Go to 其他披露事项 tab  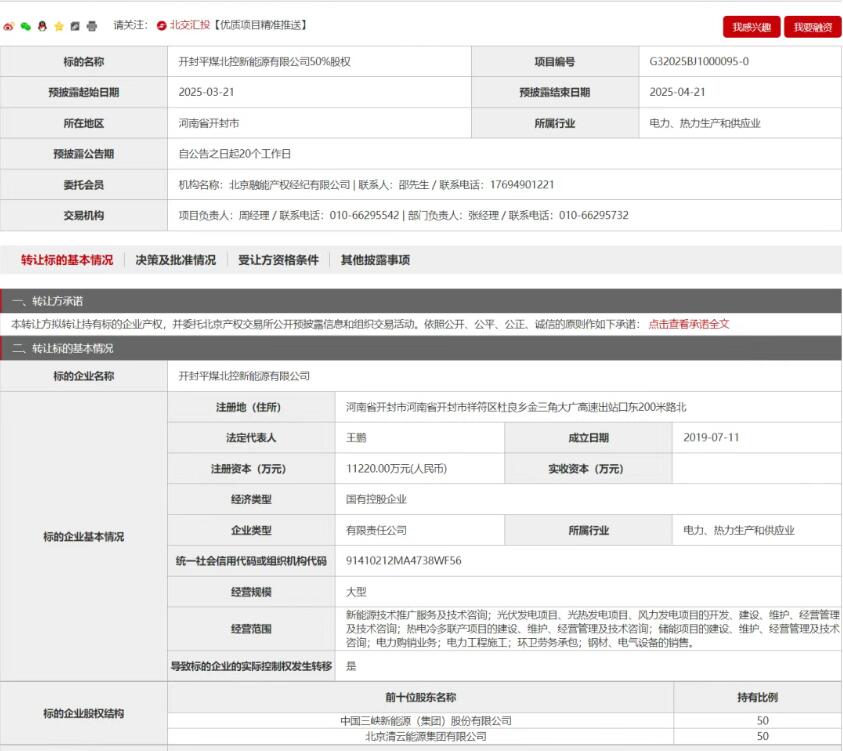[375, 260]
